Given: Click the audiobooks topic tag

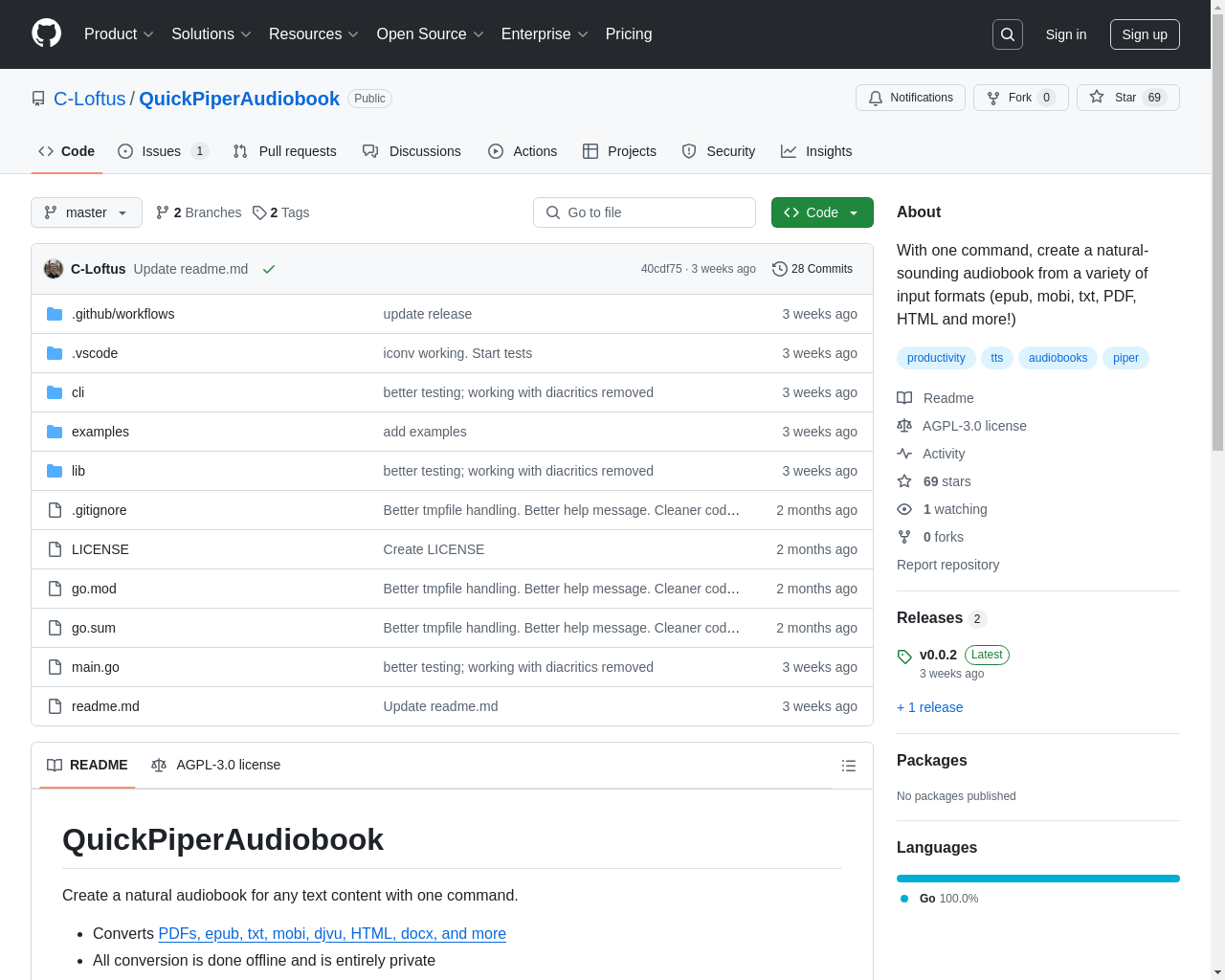Looking at the screenshot, I should pos(1058,358).
